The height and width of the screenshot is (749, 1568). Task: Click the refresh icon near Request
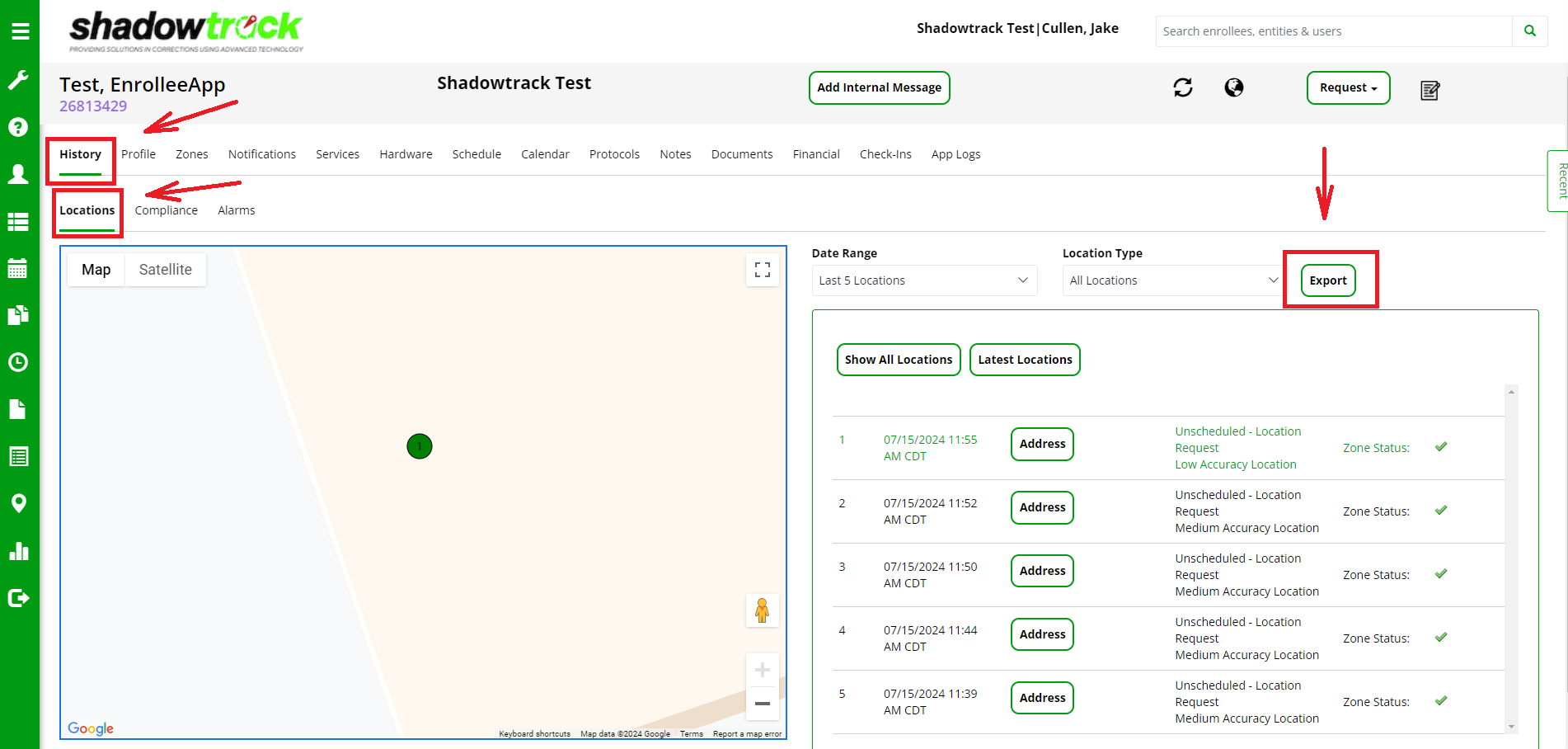pos(1183,87)
